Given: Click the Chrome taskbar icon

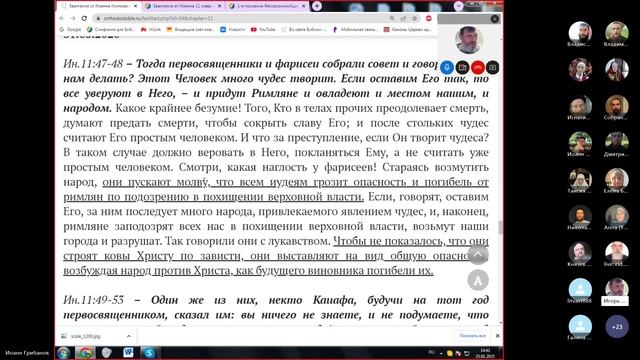Looking at the screenshot, I should pyautogui.click(x=85, y=353).
